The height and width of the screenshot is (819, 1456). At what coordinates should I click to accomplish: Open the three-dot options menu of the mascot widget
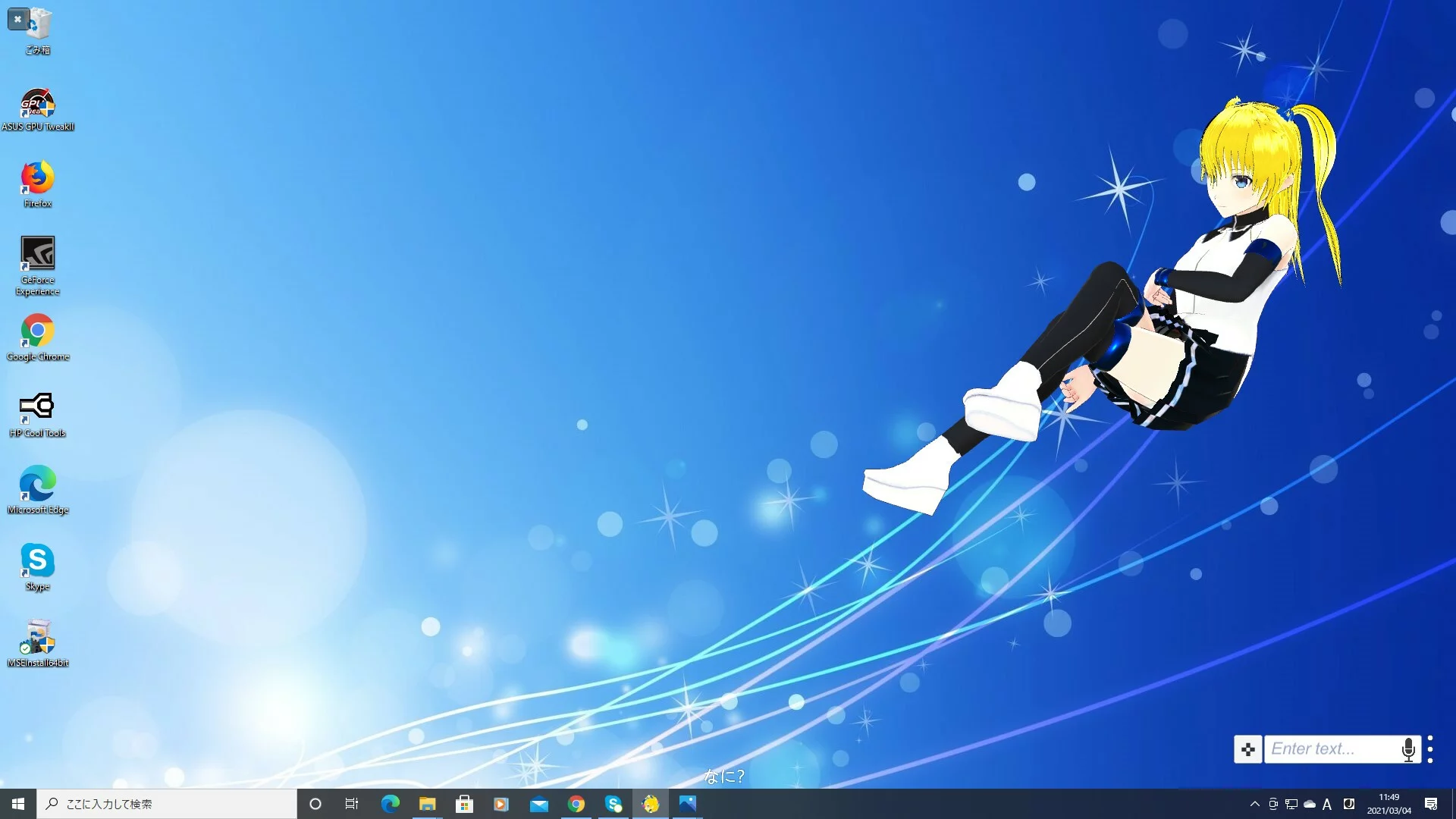point(1430,749)
